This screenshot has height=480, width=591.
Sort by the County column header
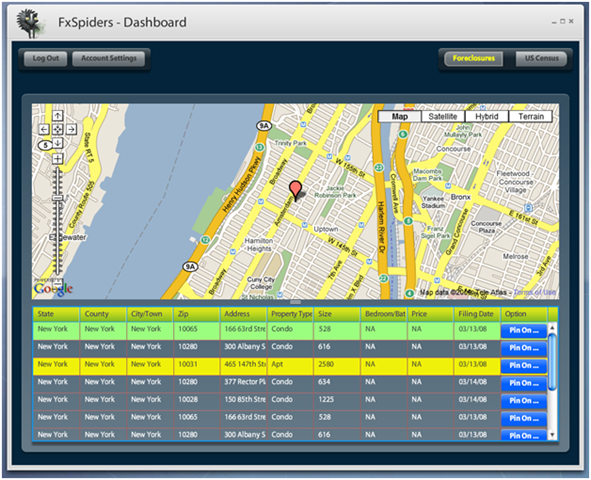click(103, 314)
